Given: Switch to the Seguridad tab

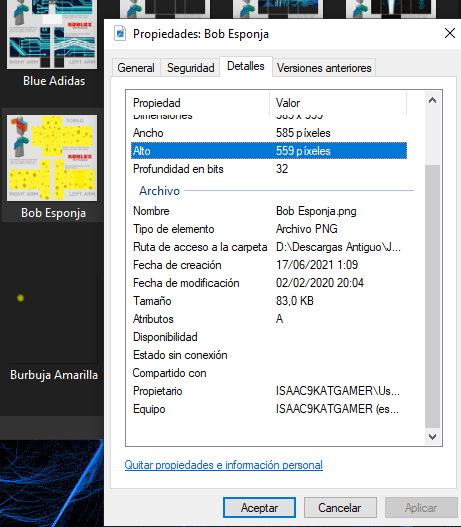Looking at the screenshot, I should (x=191, y=68).
